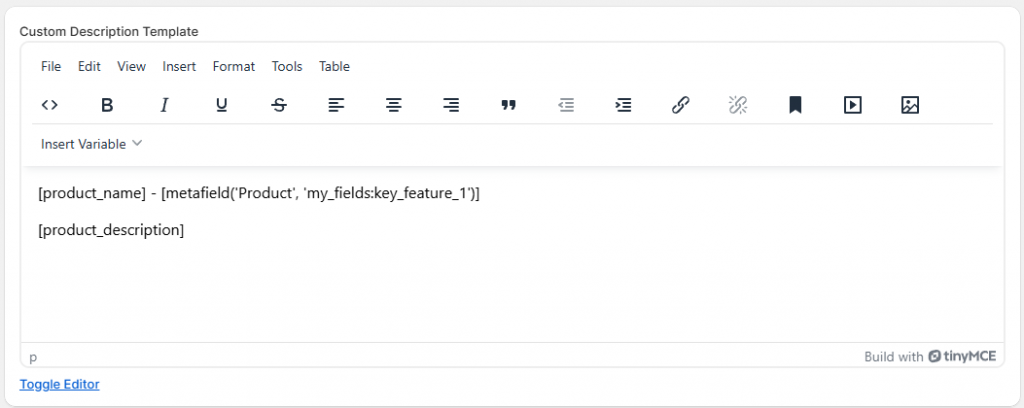Align text to the left
The height and width of the screenshot is (408, 1024).
tap(337, 104)
